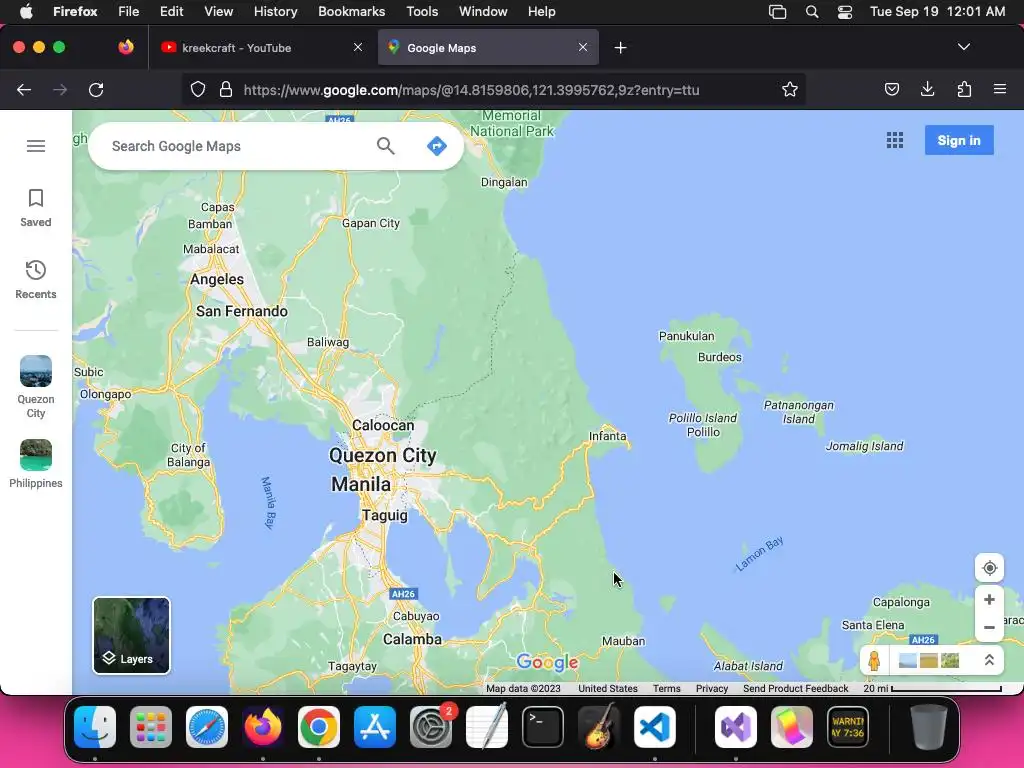View site security padlock info
1024x768 pixels.
(226, 89)
